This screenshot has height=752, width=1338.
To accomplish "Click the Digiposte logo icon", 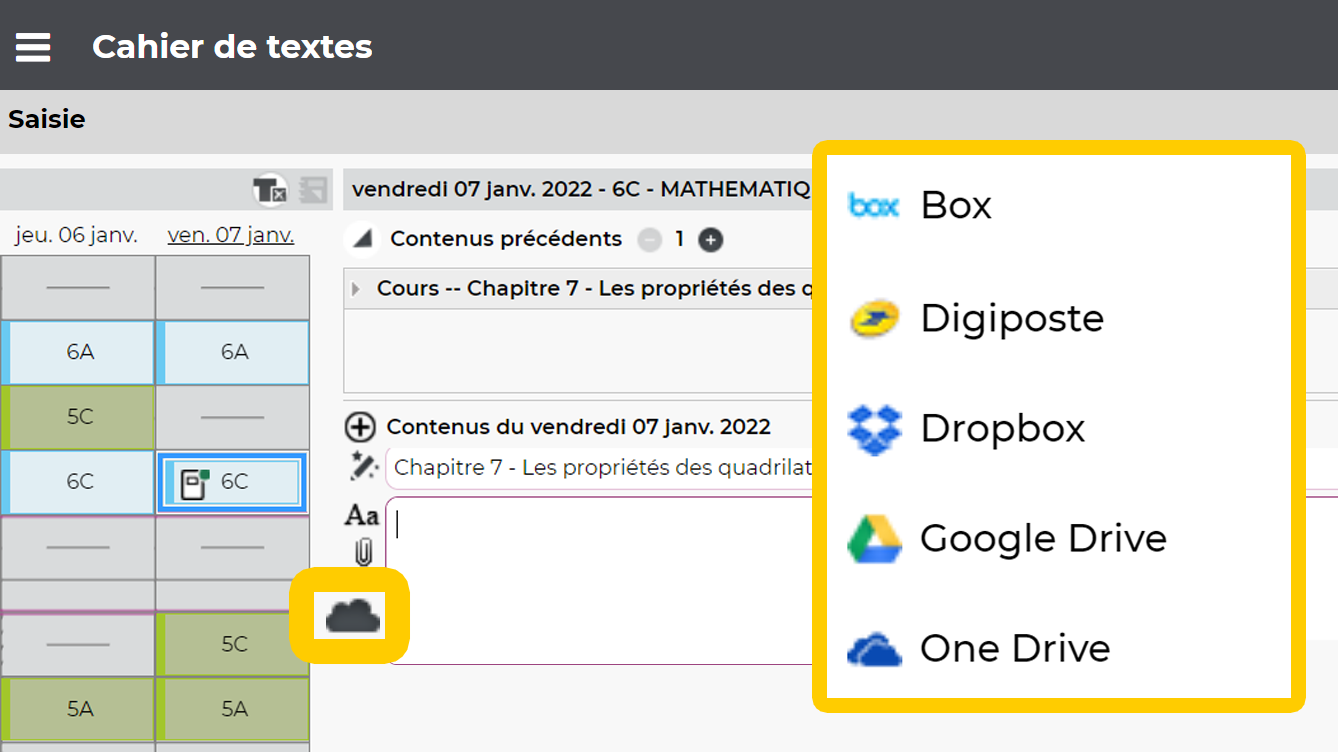I will tap(874, 319).
